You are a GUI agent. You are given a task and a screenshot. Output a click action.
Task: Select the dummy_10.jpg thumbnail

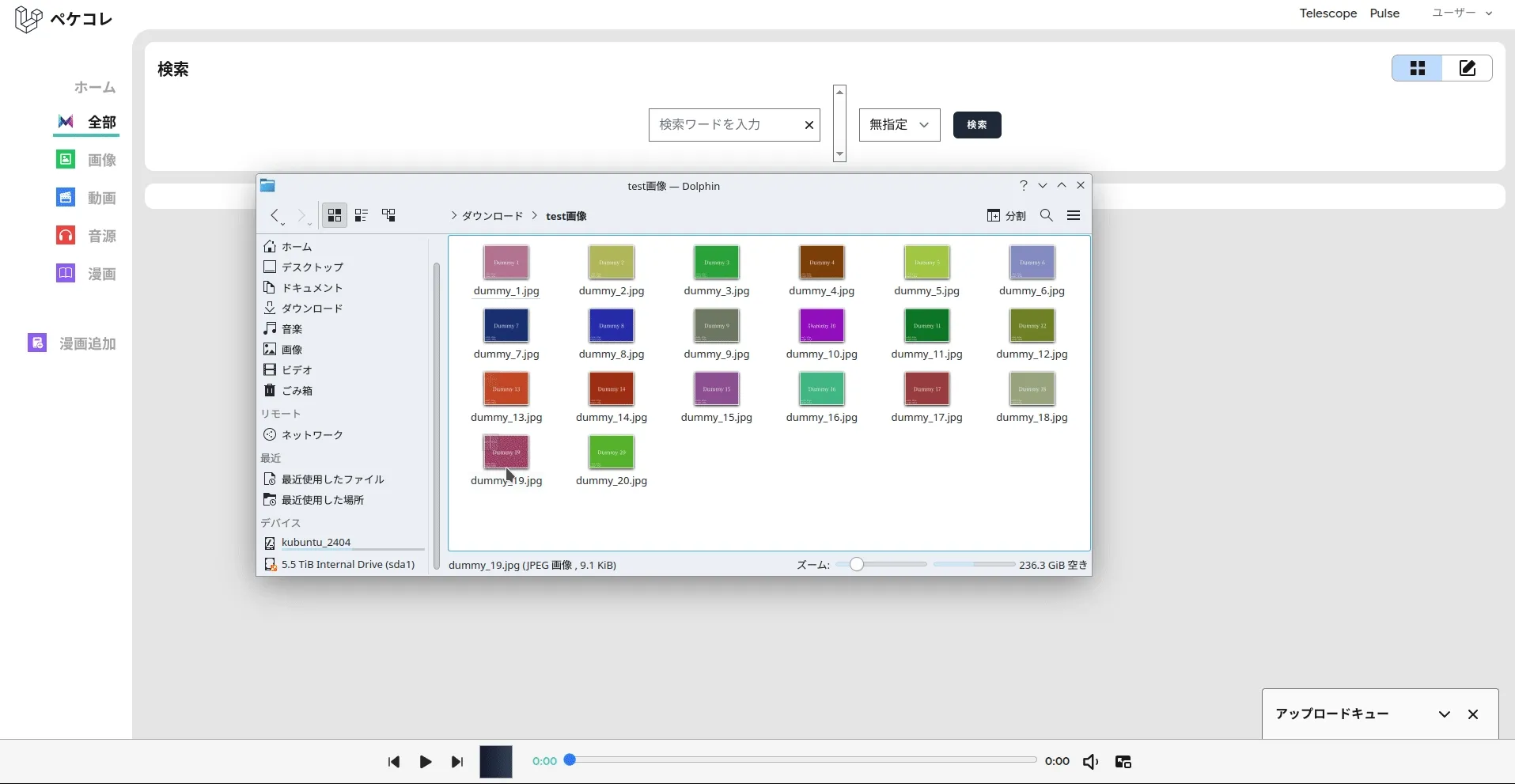pos(821,326)
